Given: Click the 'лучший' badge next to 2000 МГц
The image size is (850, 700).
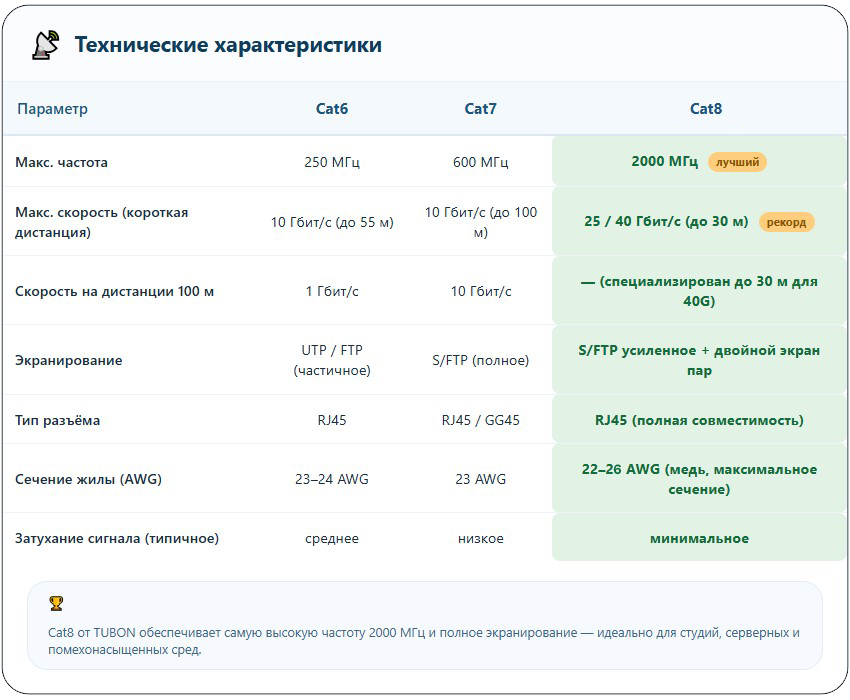Looking at the screenshot, I should coord(737,162).
